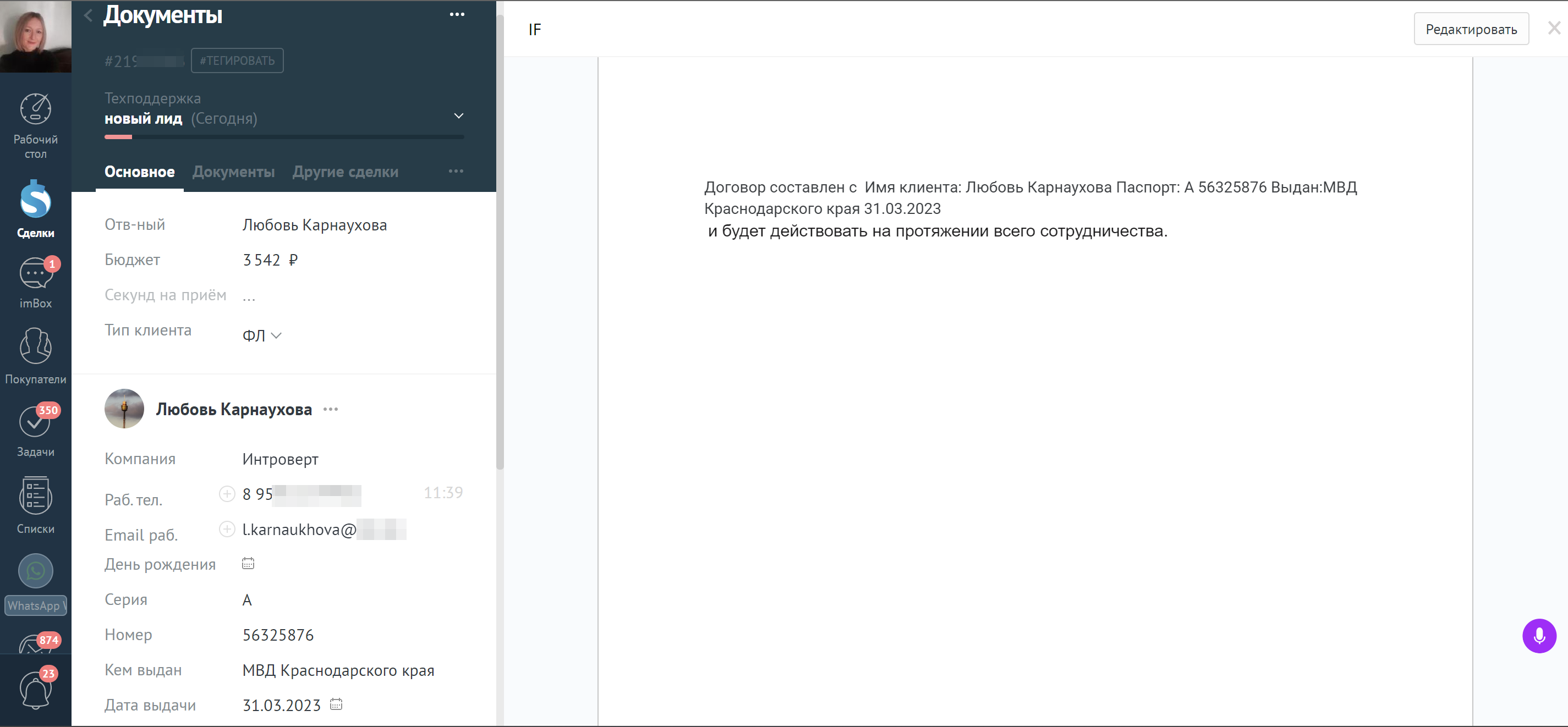Viewport: 1568px width, 727px height.
Task: Edit the Компания field Интроверт
Action: pyautogui.click(x=280, y=459)
